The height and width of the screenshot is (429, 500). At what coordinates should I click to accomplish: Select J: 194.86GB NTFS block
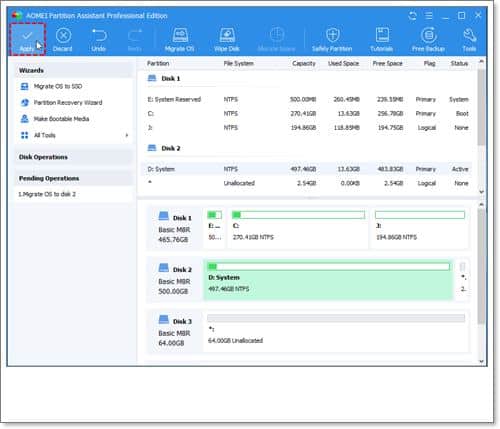[x=420, y=228]
